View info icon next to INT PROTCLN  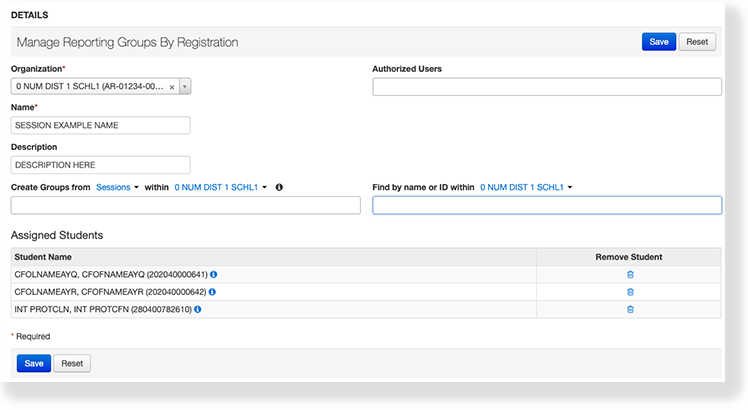pyautogui.click(x=200, y=310)
